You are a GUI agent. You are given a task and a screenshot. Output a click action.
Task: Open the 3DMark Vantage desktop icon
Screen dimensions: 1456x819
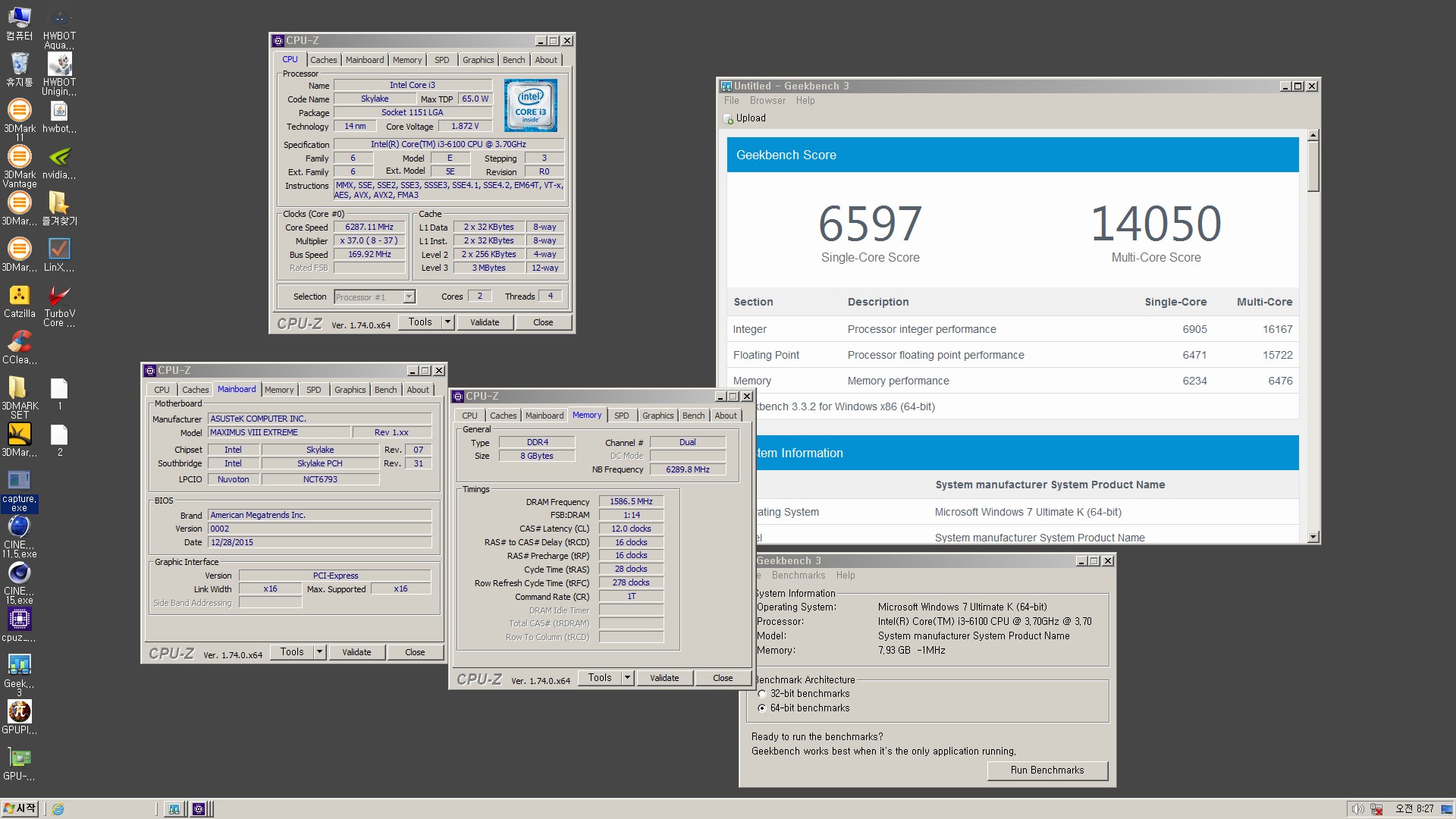[x=19, y=166]
